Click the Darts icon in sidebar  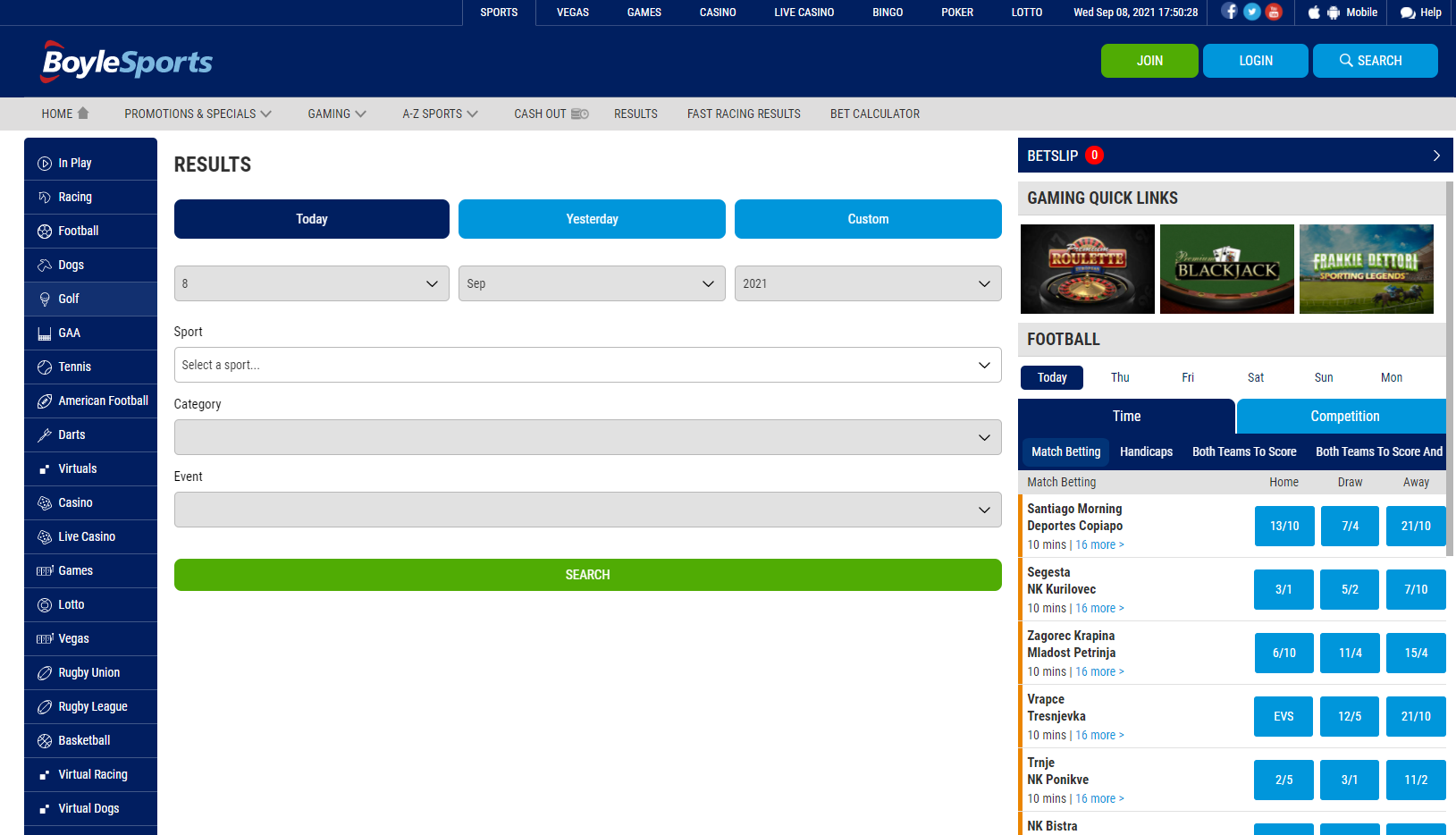click(x=45, y=435)
